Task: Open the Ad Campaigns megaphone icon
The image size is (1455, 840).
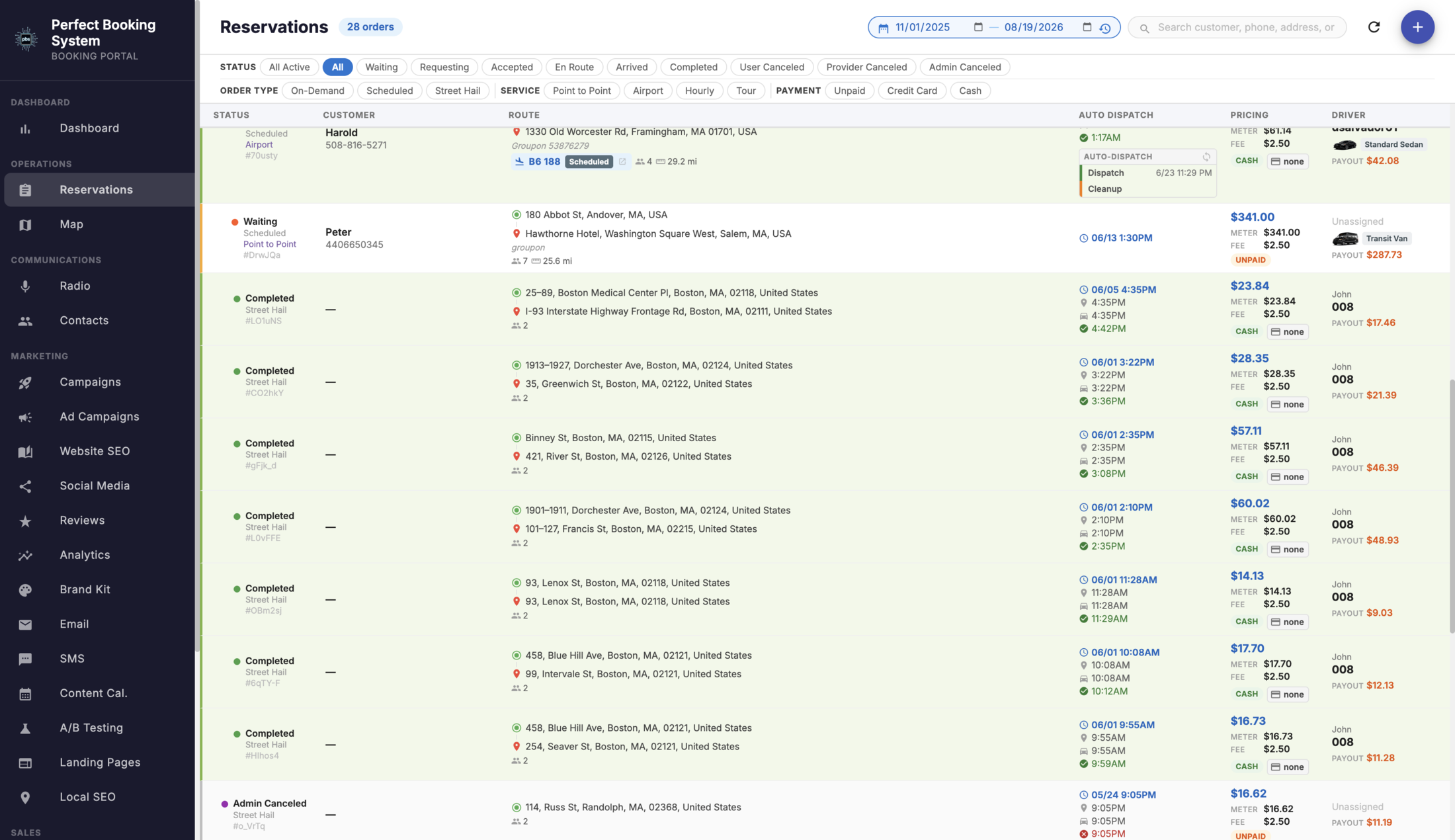Action: point(25,417)
